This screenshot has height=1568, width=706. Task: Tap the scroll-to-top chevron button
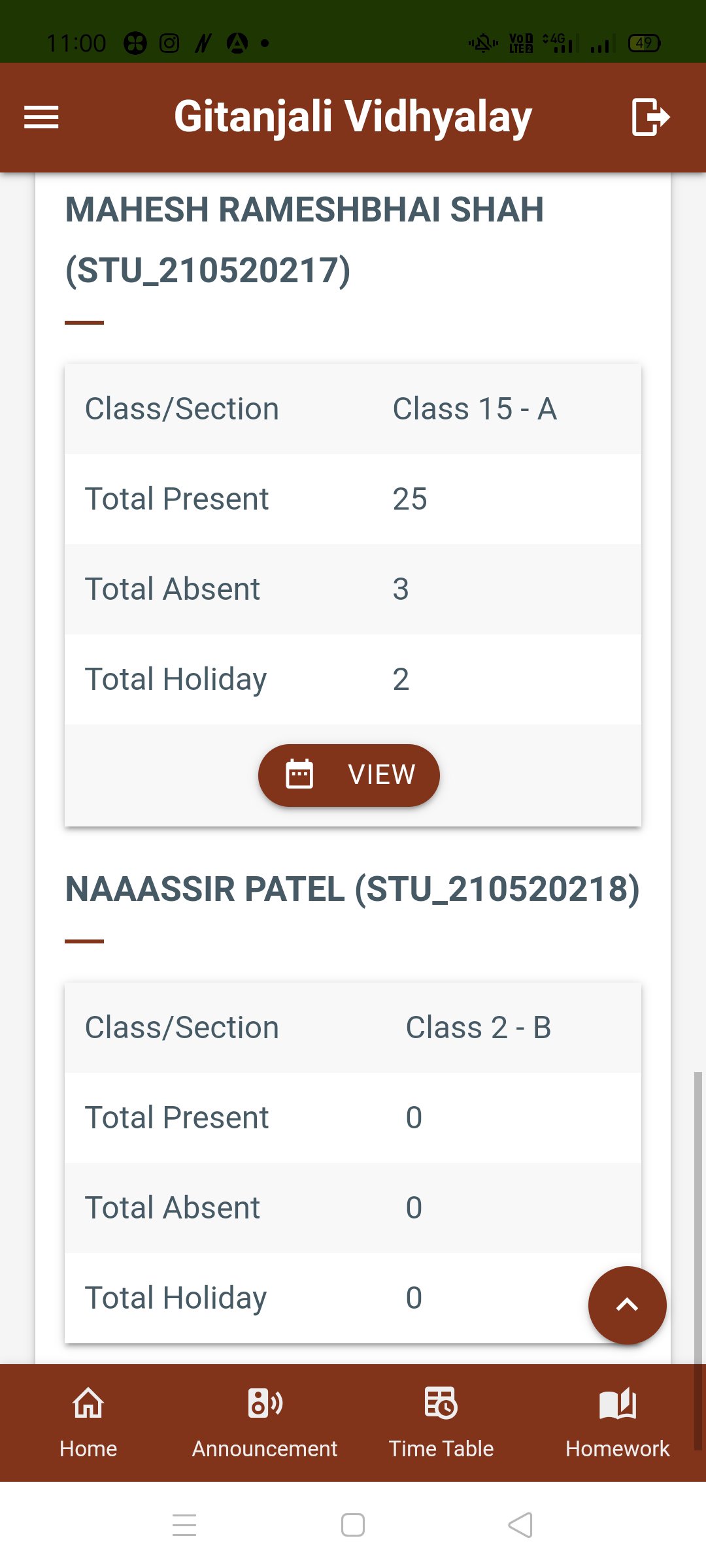coord(627,1305)
